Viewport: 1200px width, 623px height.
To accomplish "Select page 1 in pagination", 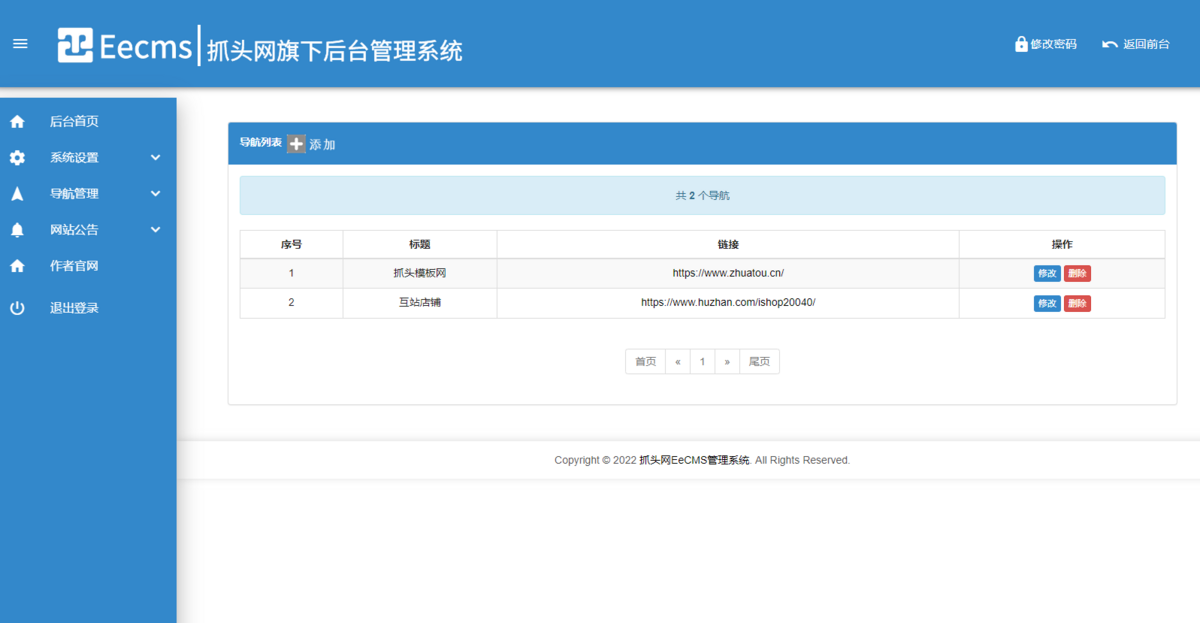I will (x=703, y=362).
